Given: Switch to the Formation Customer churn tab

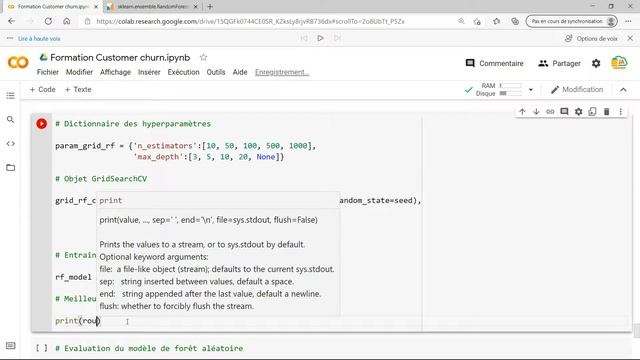Looking at the screenshot, I should (53, 7).
